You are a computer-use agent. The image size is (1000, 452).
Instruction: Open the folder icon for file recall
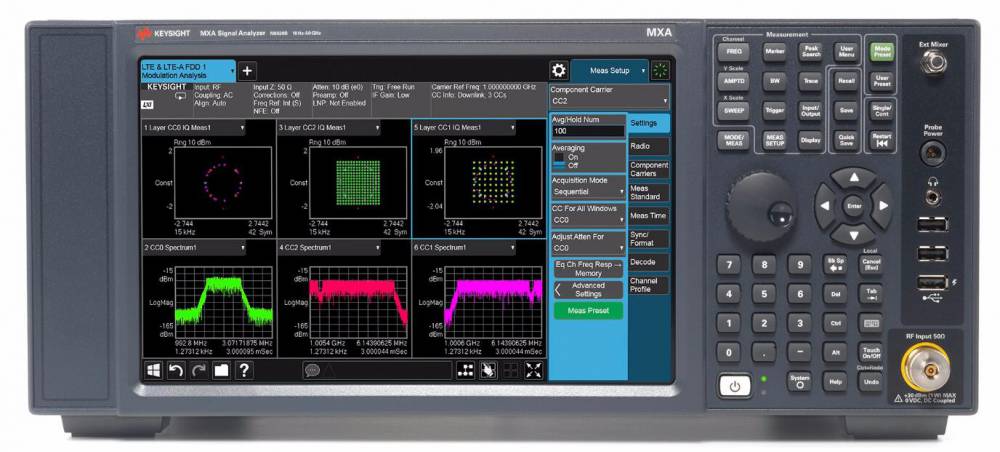pos(221,370)
